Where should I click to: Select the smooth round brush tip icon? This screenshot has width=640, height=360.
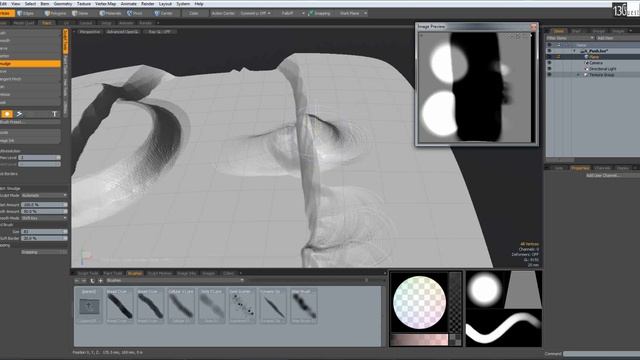click(x=7, y=114)
